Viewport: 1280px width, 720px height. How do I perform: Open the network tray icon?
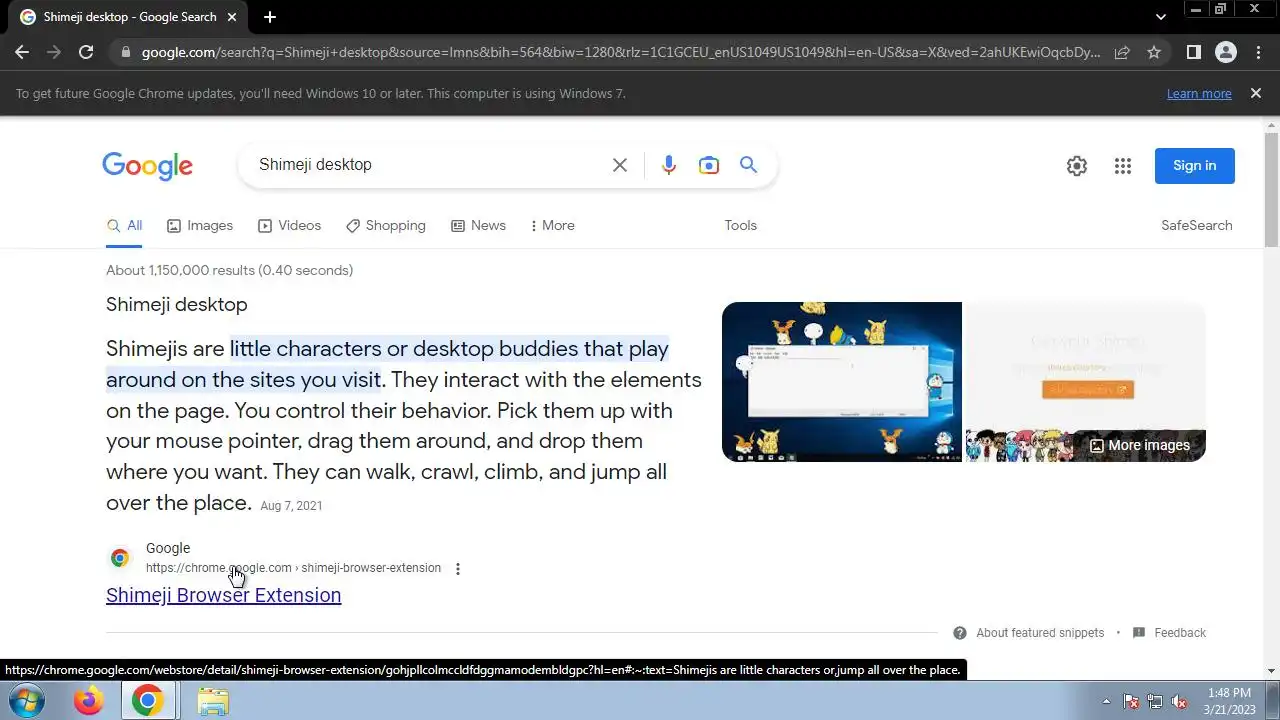tap(1155, 701)
